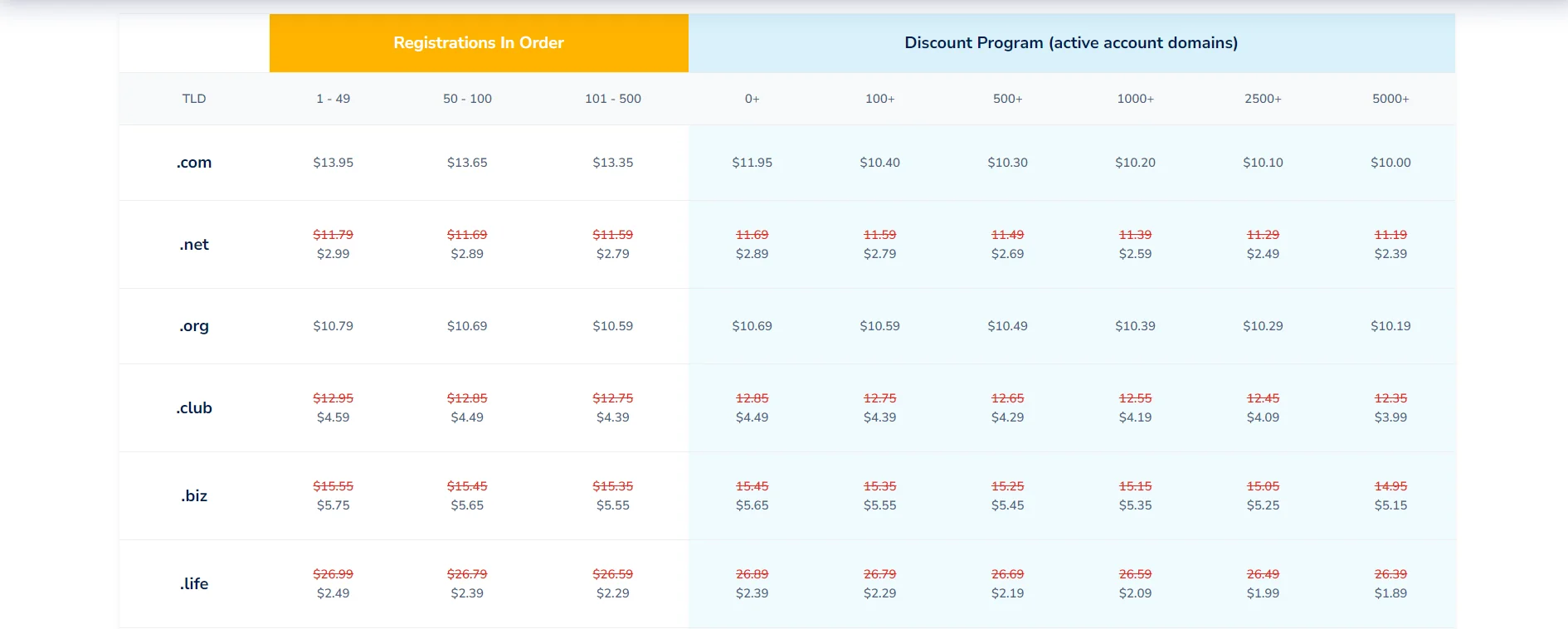Viewport: 1568px width, 629px height.
Task: Select the "101 - 500" column header
Action: tap(613, 99)
